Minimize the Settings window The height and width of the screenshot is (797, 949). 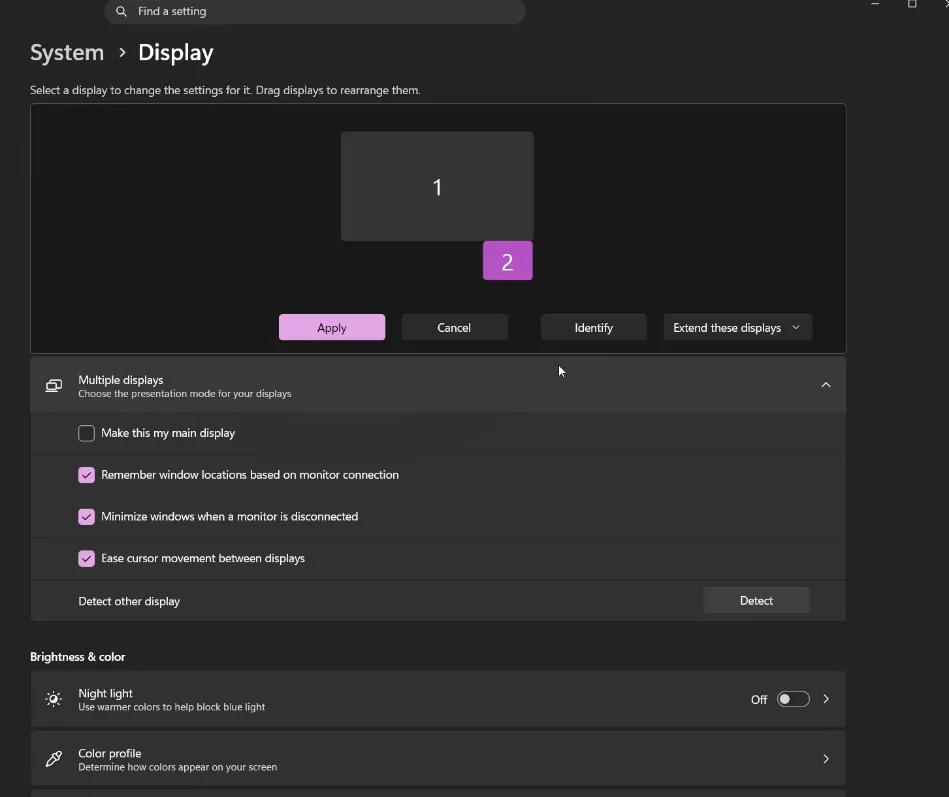click(875, 4)
